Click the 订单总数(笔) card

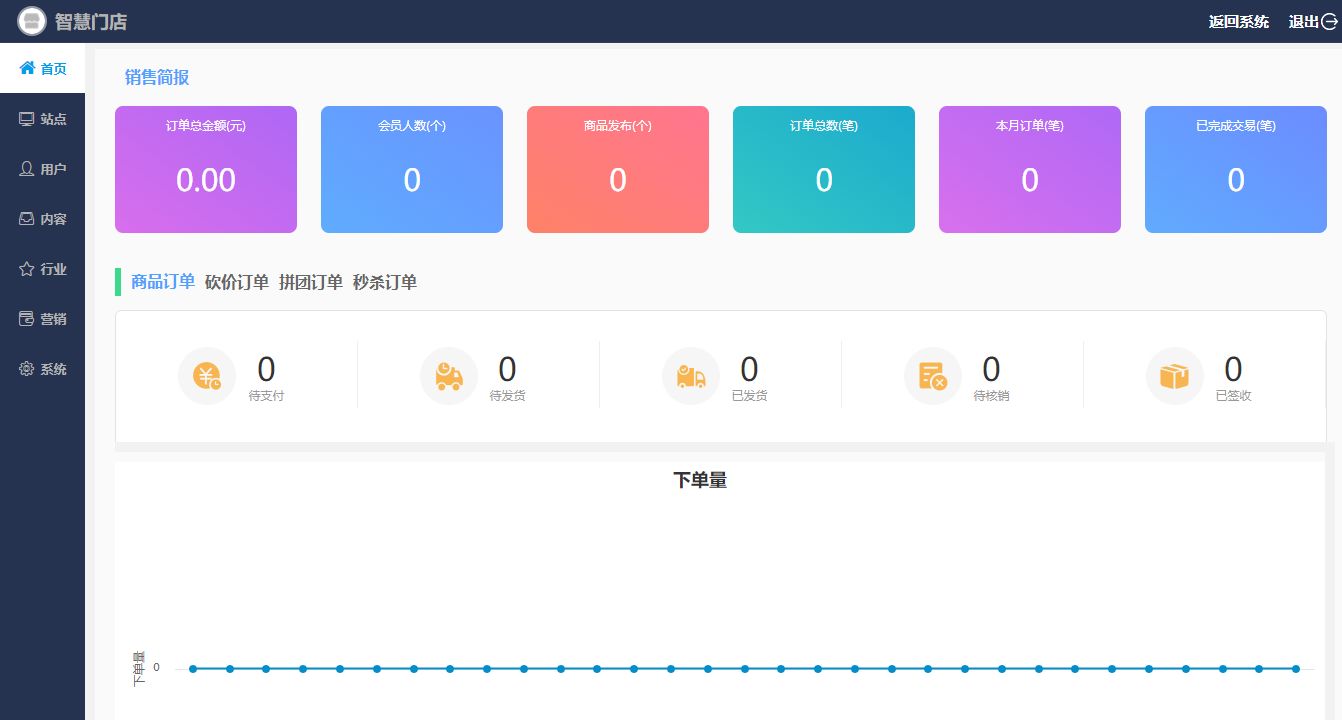pos(824,169)
